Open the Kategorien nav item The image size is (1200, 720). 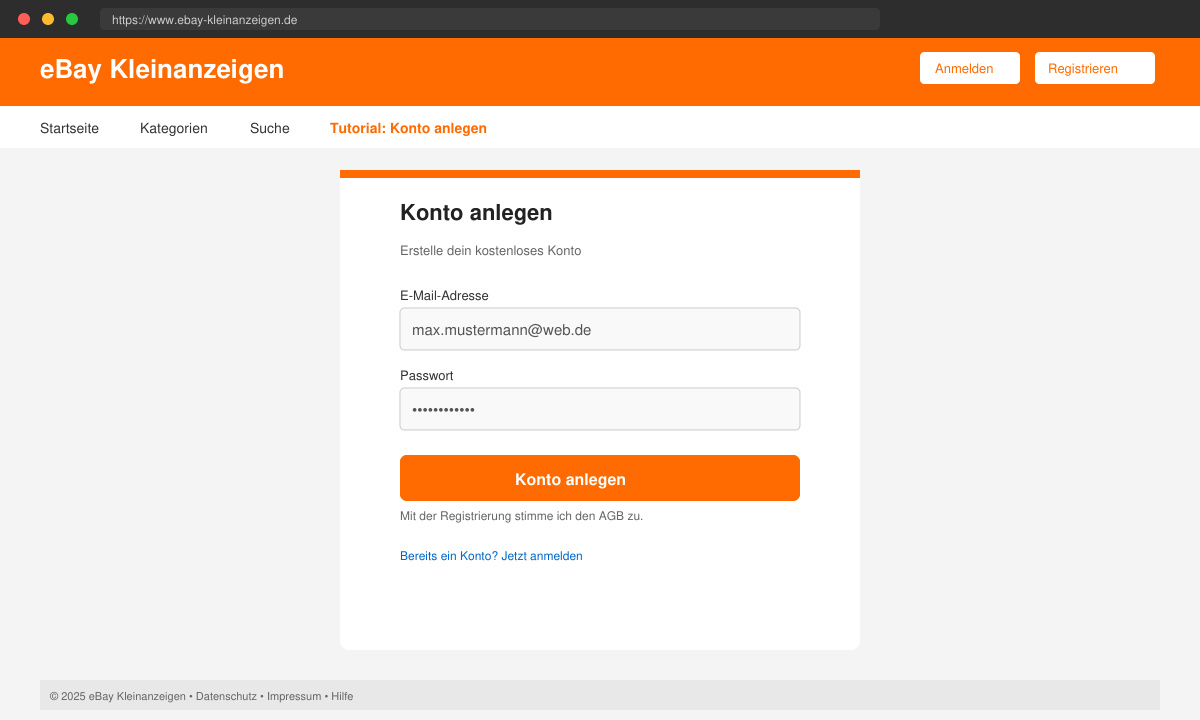pos(174,128)
